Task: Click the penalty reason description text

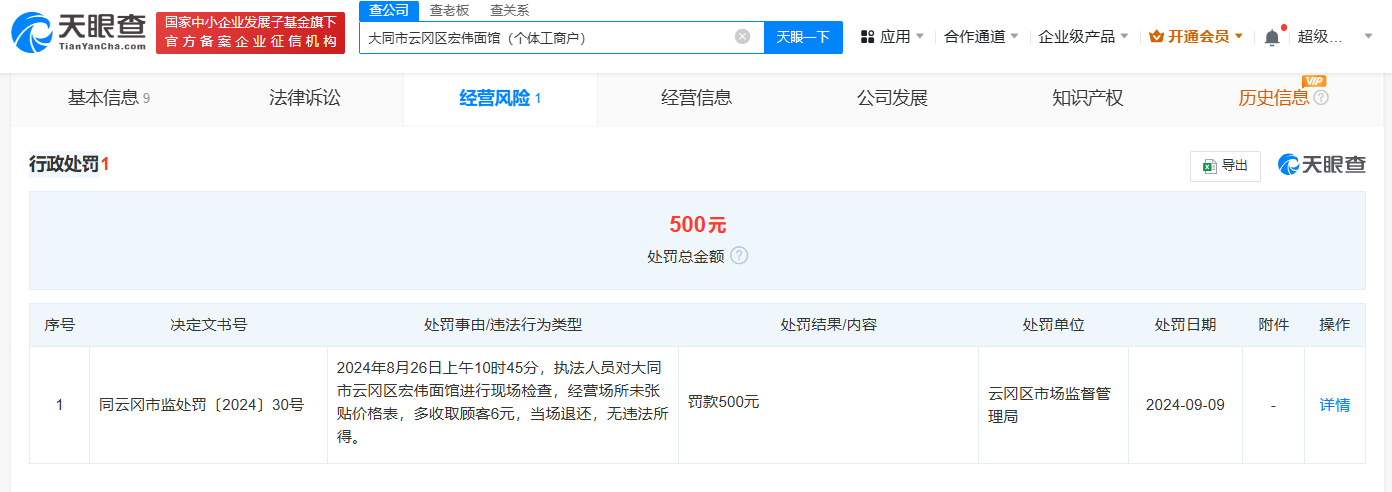Action: tap(503, 403)
